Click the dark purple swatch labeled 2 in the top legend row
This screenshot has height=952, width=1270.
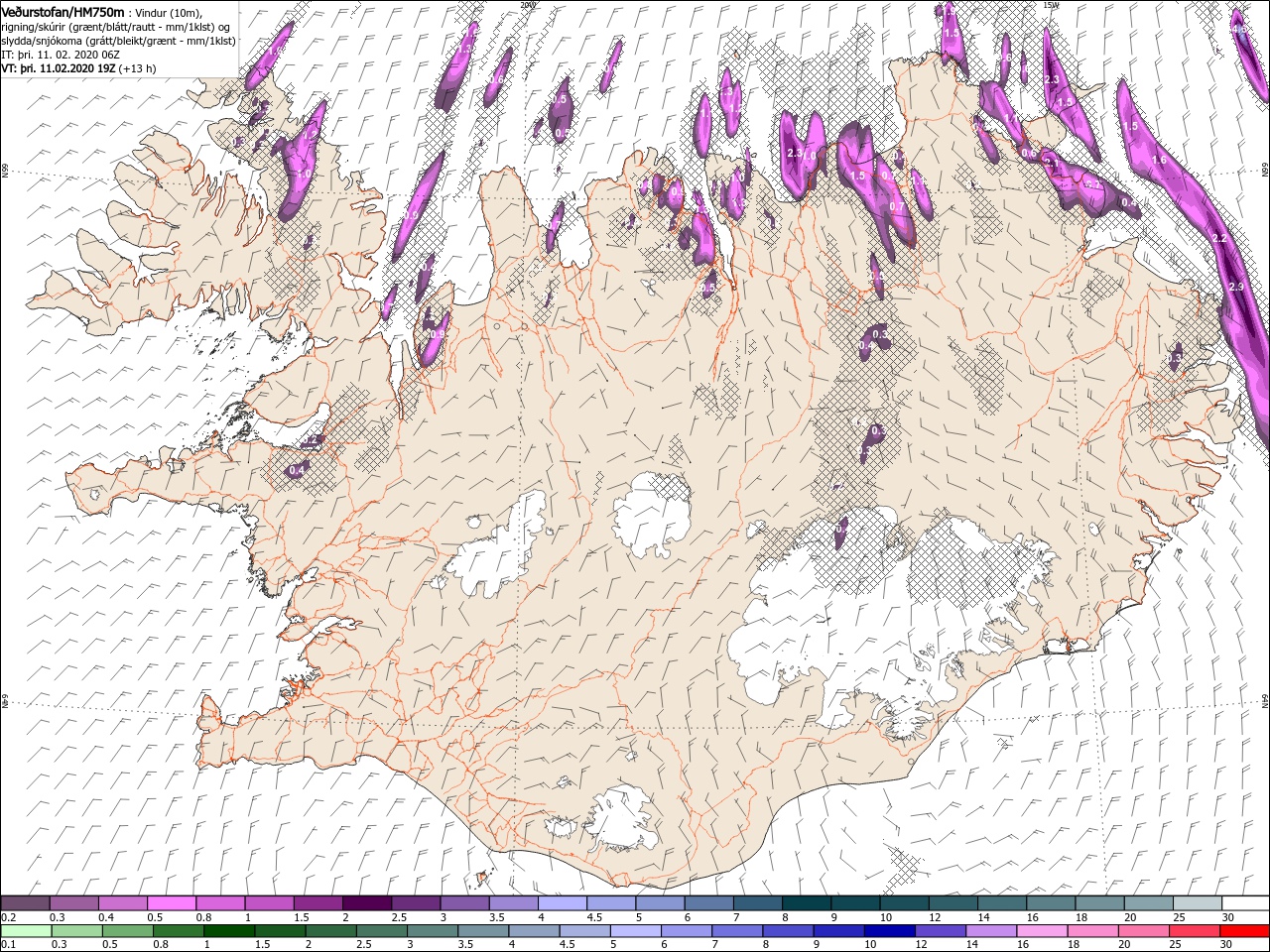click(x=366, y=903)
